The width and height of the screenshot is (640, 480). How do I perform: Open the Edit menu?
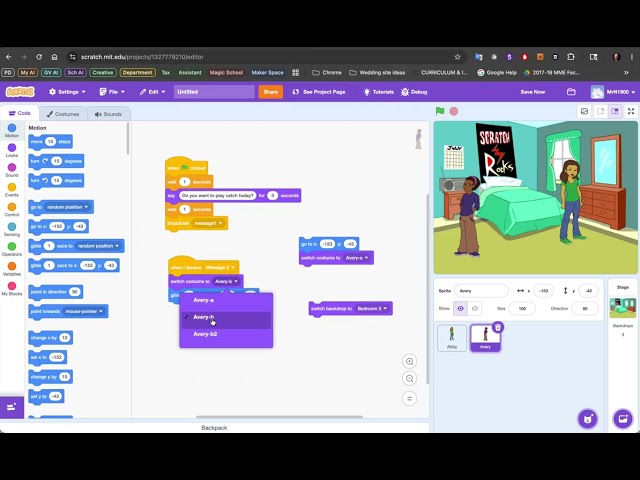[152, 92]
